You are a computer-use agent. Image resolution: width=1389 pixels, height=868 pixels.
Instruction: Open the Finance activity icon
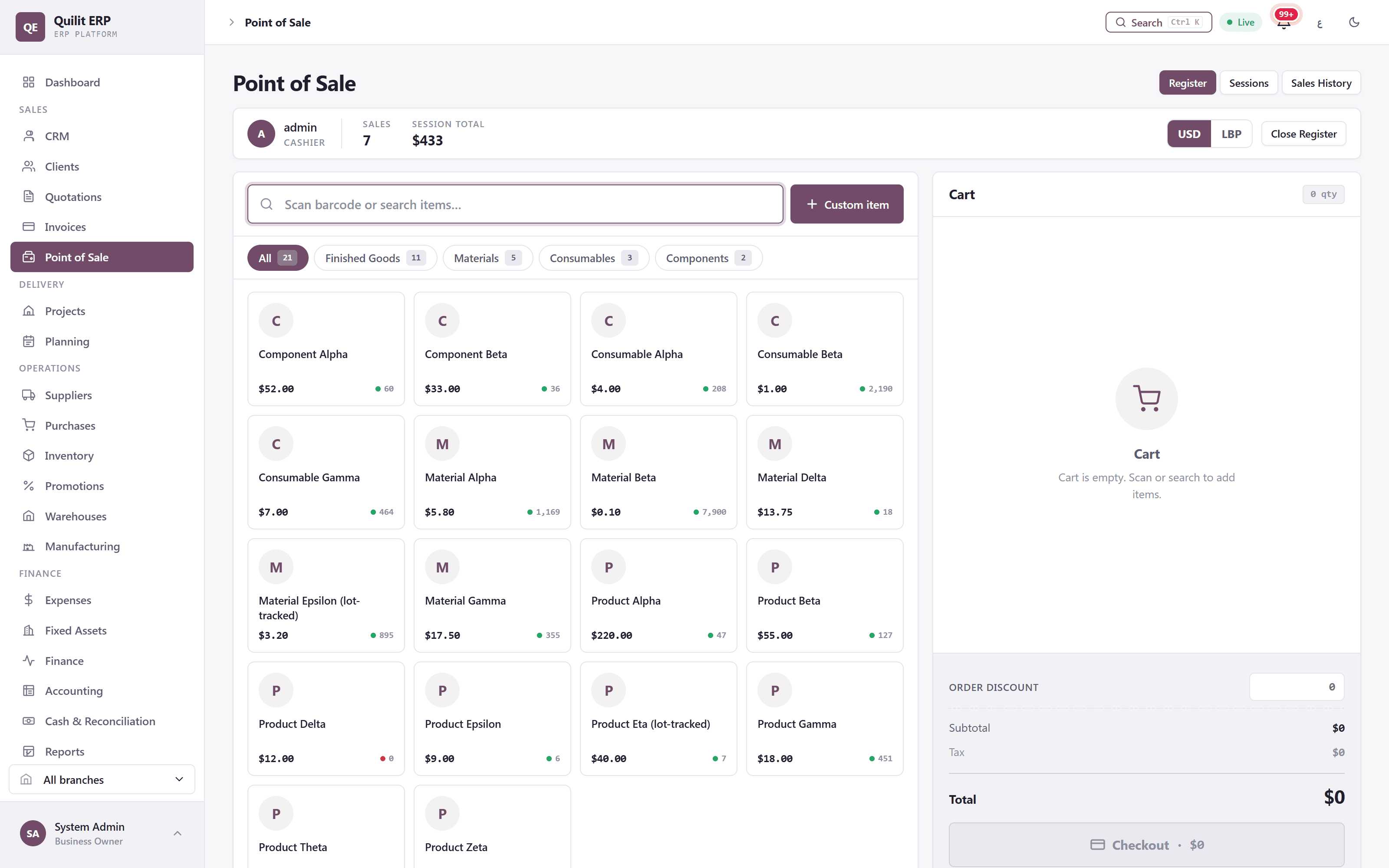[29, 661]
